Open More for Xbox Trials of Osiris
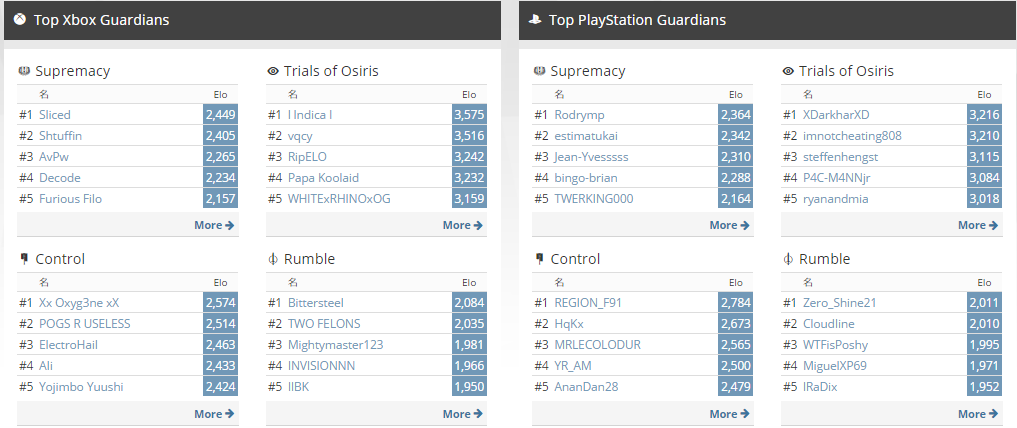This screenshot has width=1017, height=428. 463,225
